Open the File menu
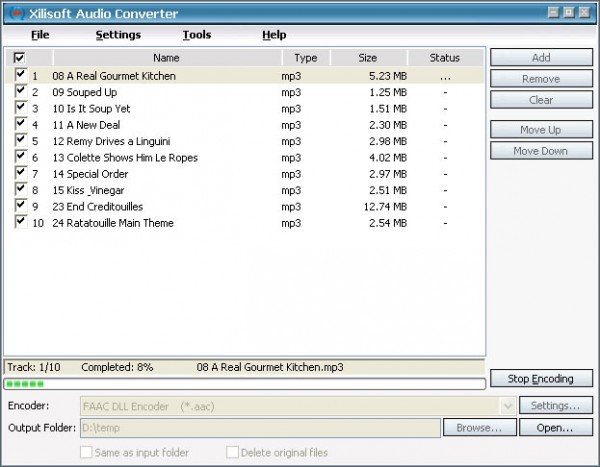Screen dimensions: 600x467 [x=40, y=35]
